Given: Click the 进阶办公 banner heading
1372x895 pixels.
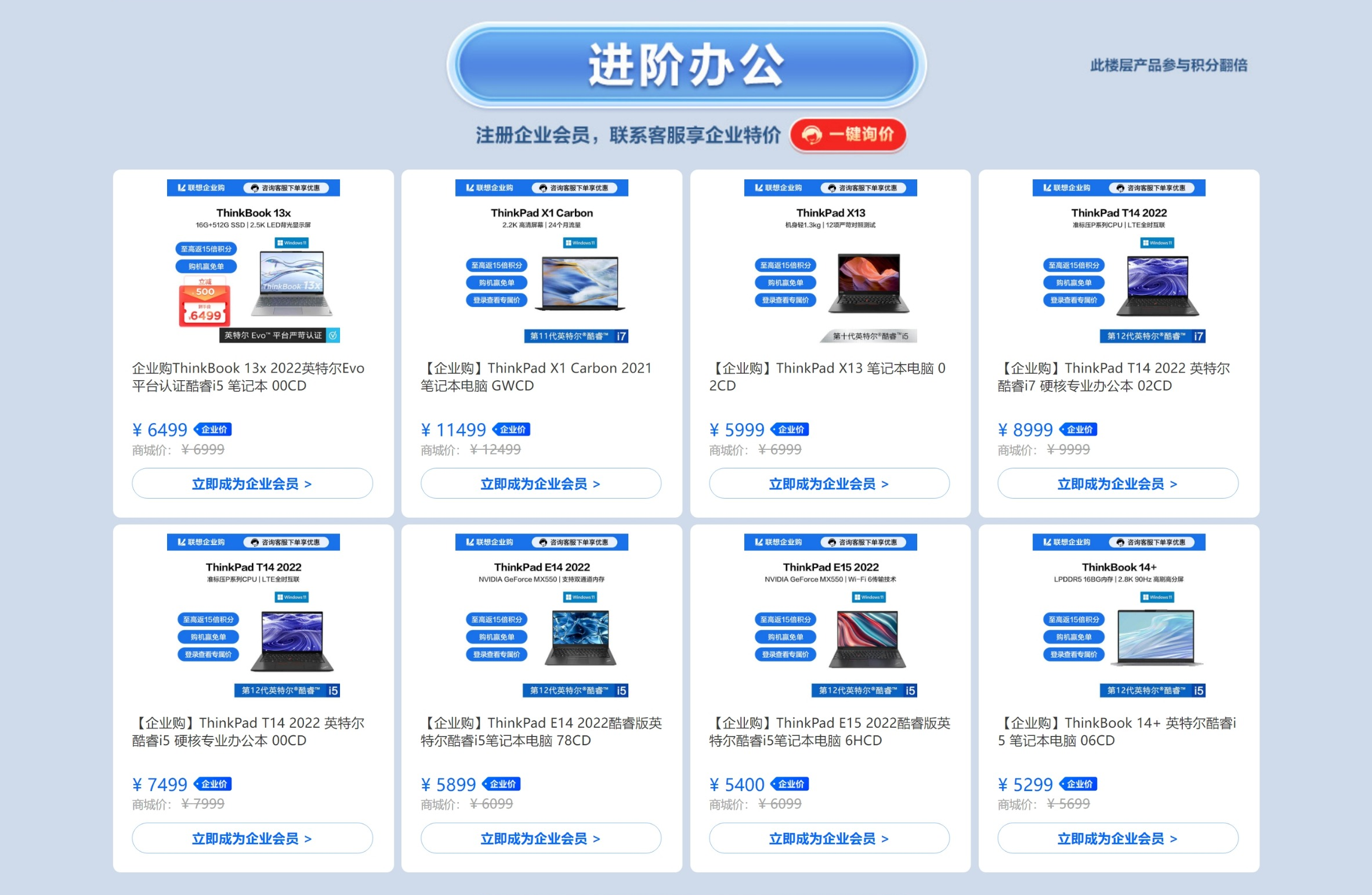Looking at the screenshot, I should (x=686, y=65).
